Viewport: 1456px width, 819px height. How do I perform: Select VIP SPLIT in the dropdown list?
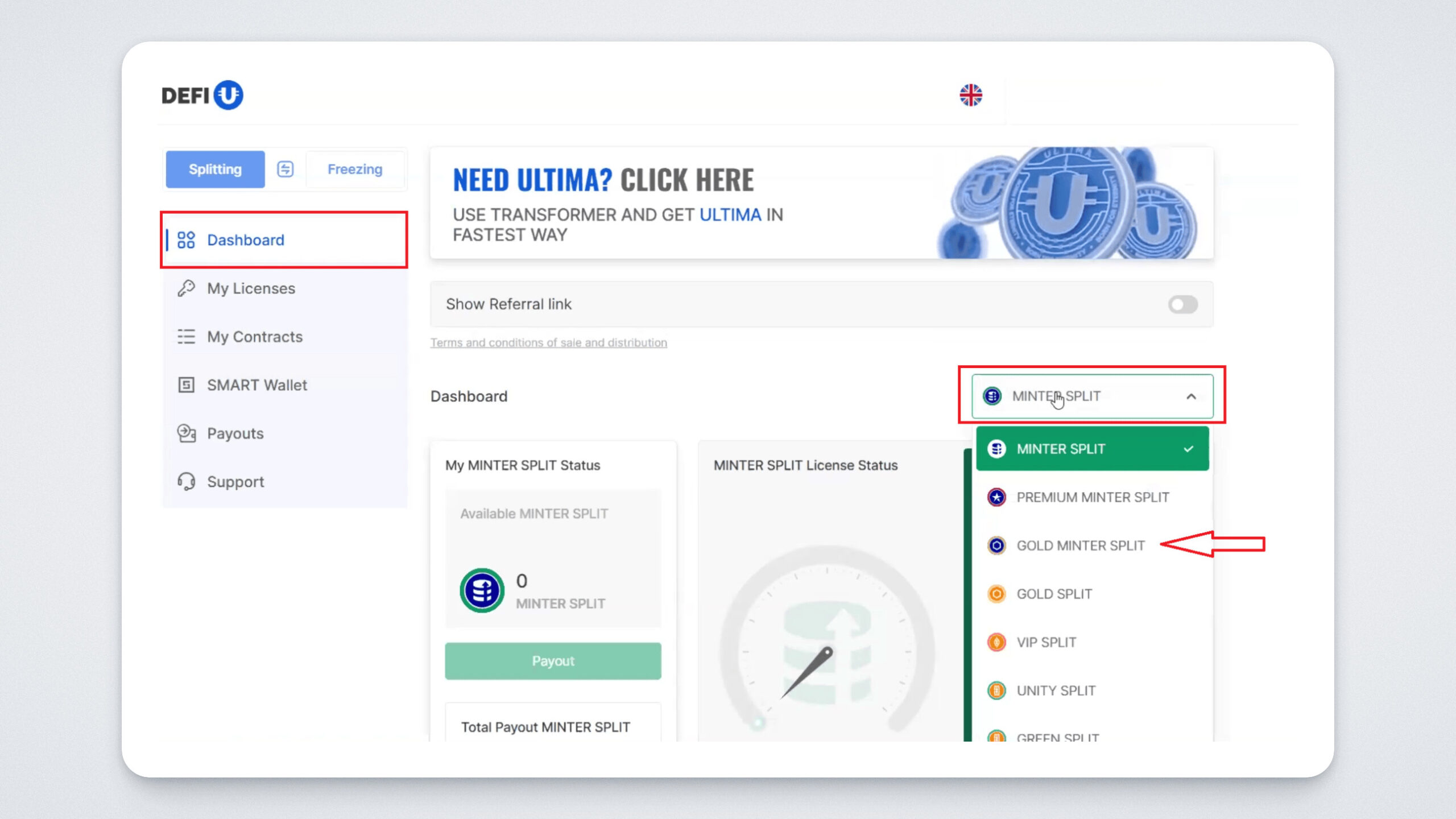coord(1046,642)
